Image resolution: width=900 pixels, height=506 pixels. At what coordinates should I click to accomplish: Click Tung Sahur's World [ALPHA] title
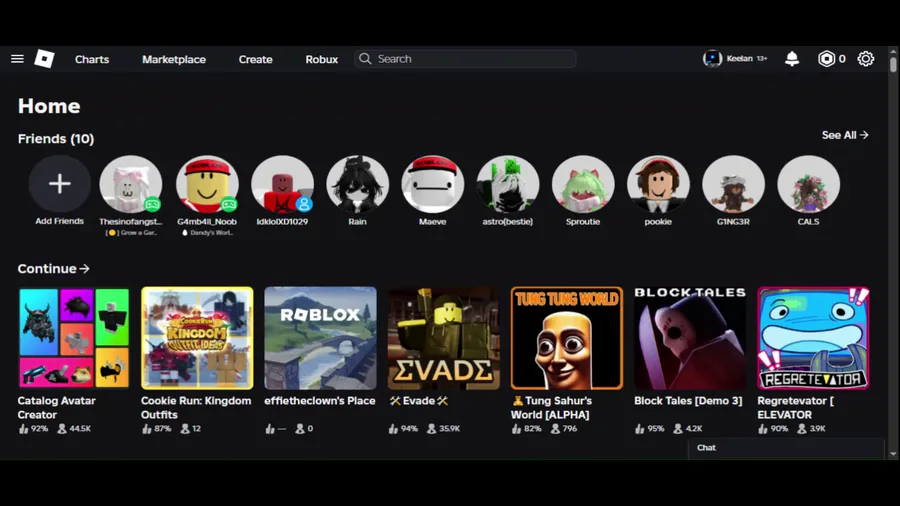(551, 407)
